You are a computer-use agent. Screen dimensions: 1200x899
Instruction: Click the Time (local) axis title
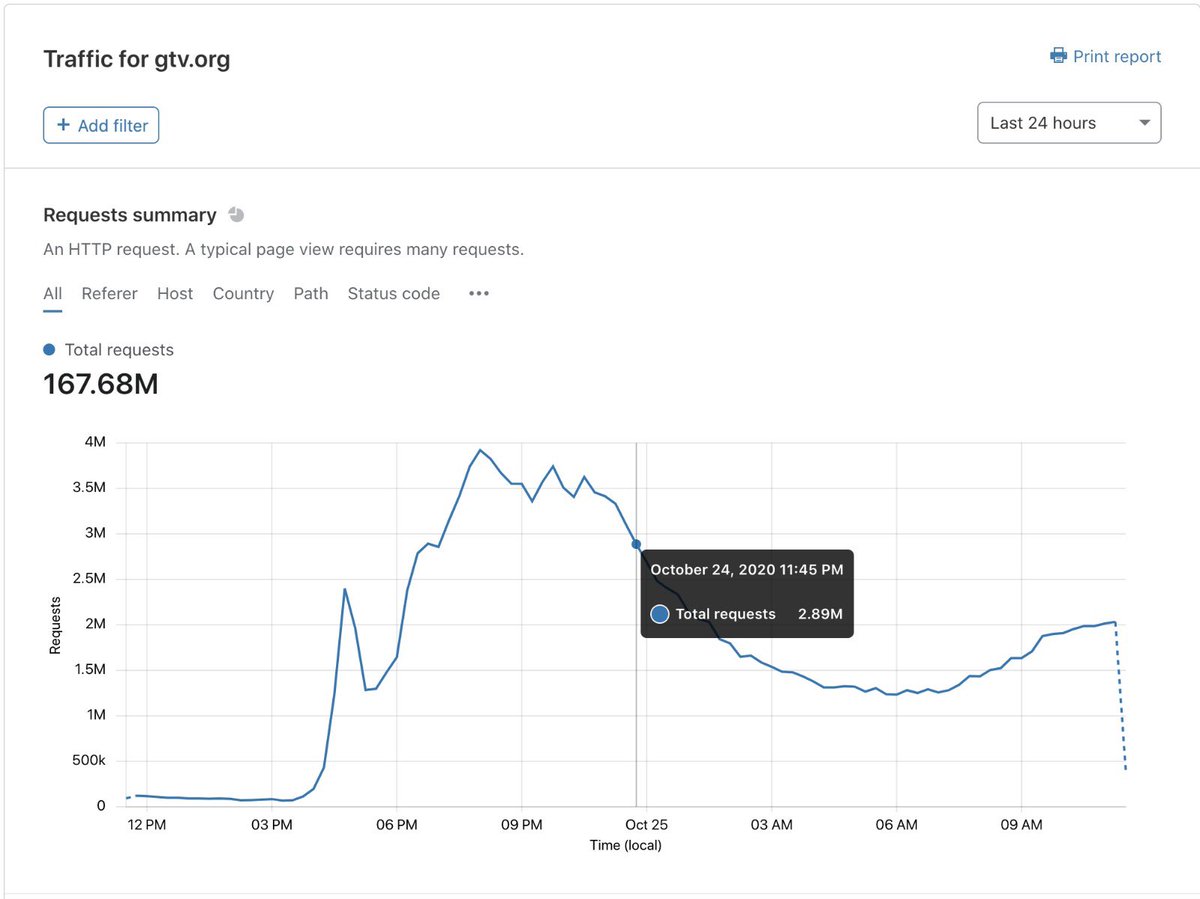click(x=626, y=845)
